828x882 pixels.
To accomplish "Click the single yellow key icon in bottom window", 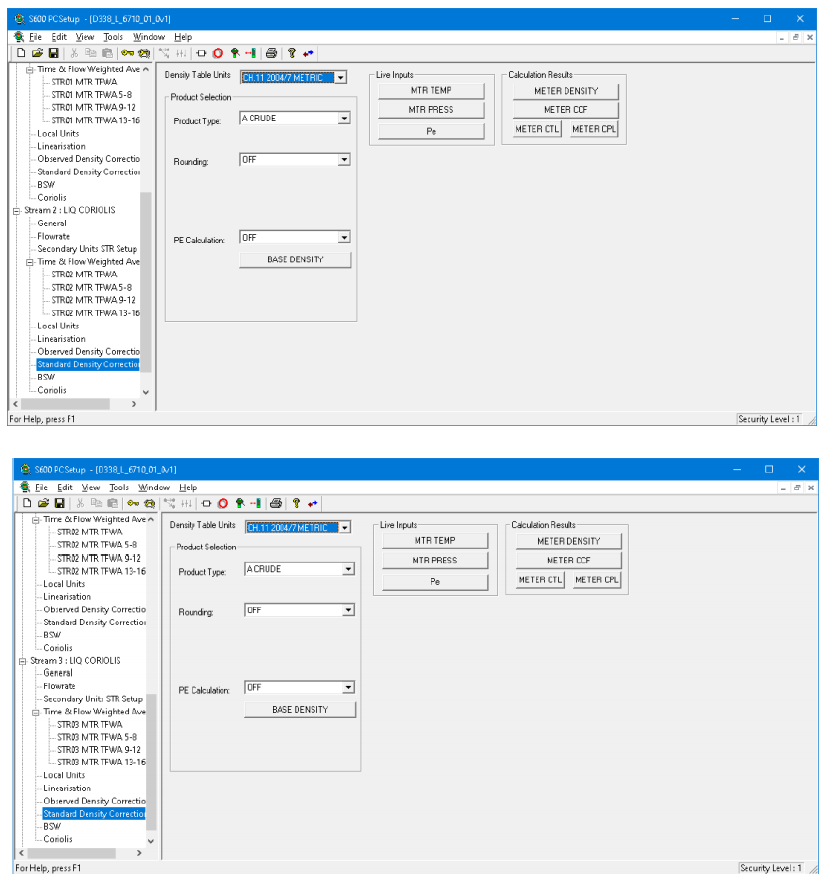I will click(x=133, y=503).
